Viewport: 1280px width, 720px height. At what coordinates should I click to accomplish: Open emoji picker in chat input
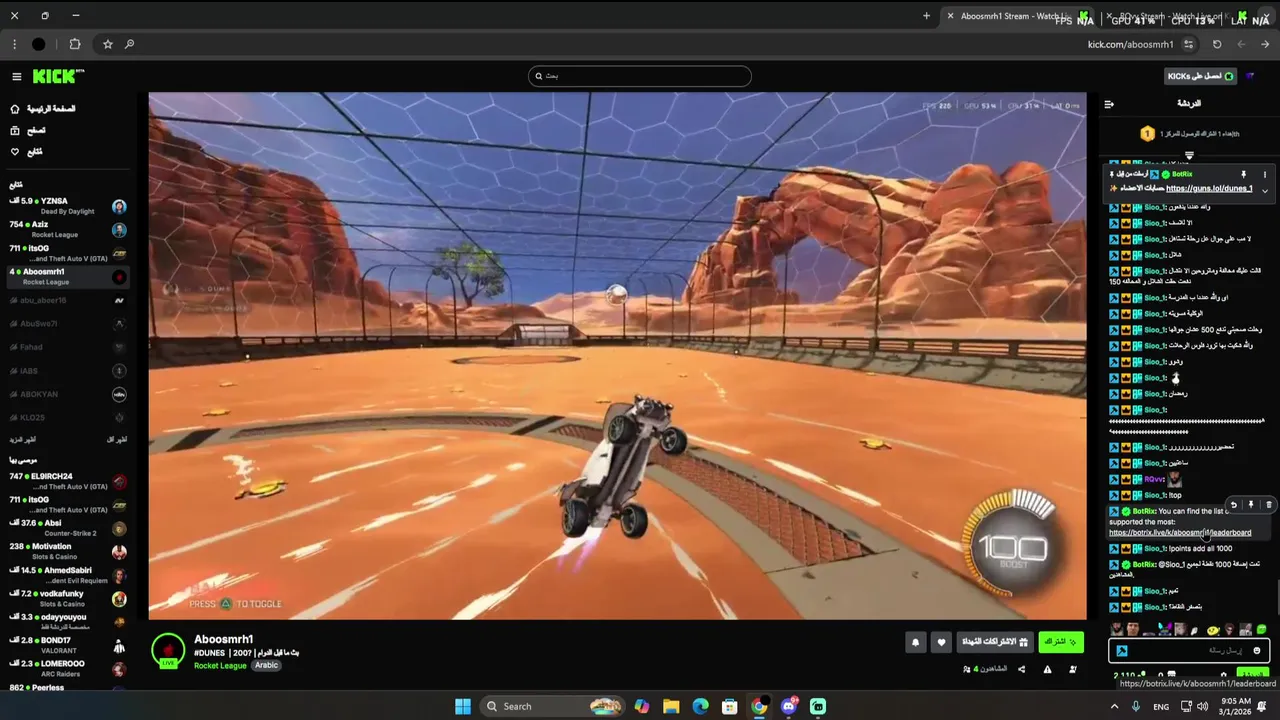click(1257, 650)
